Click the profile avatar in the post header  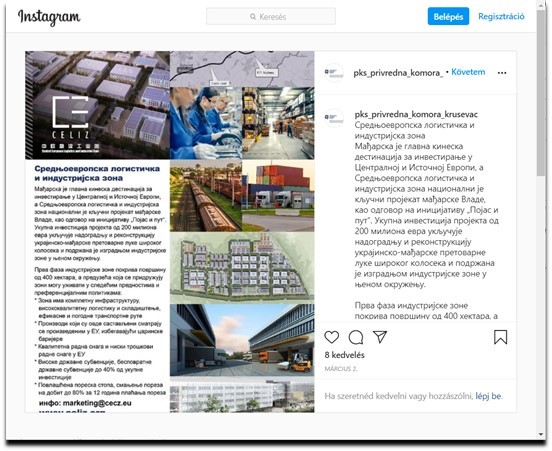333,73
